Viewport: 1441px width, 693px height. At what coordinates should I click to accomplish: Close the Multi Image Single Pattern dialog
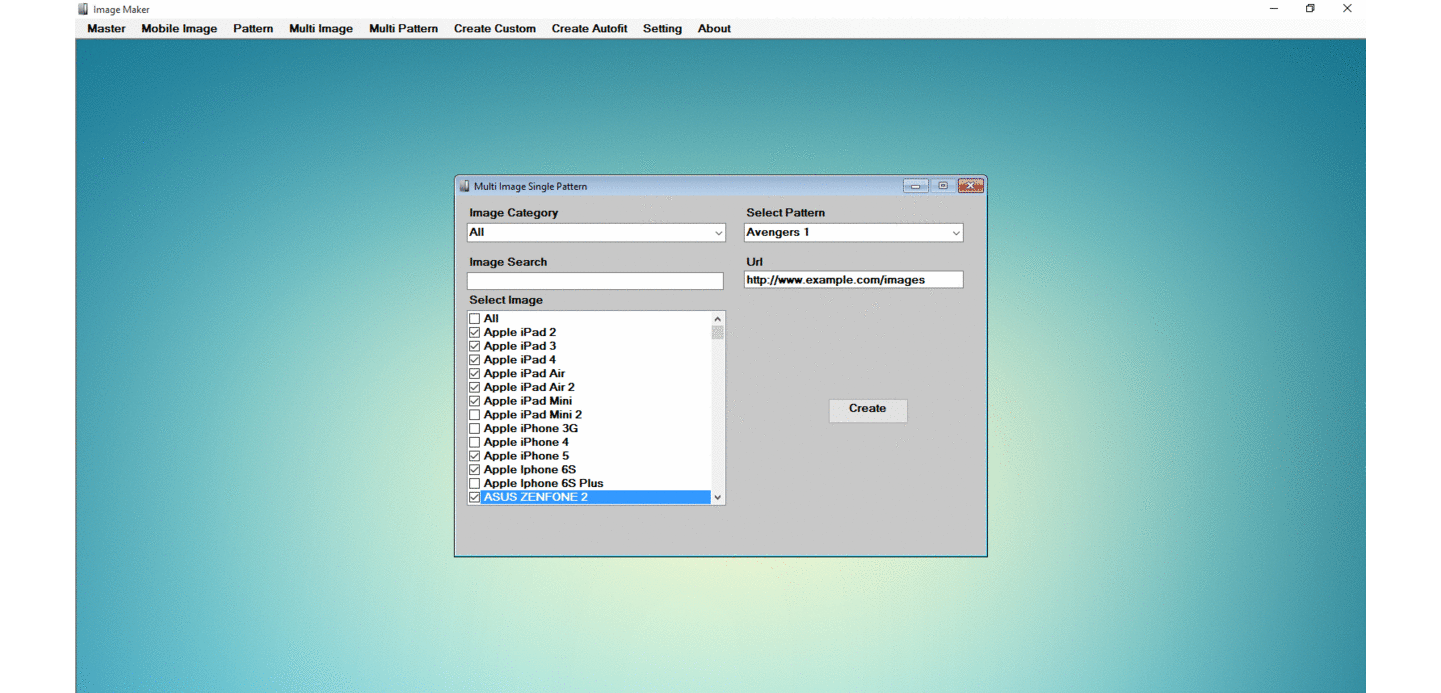[971, 186]
